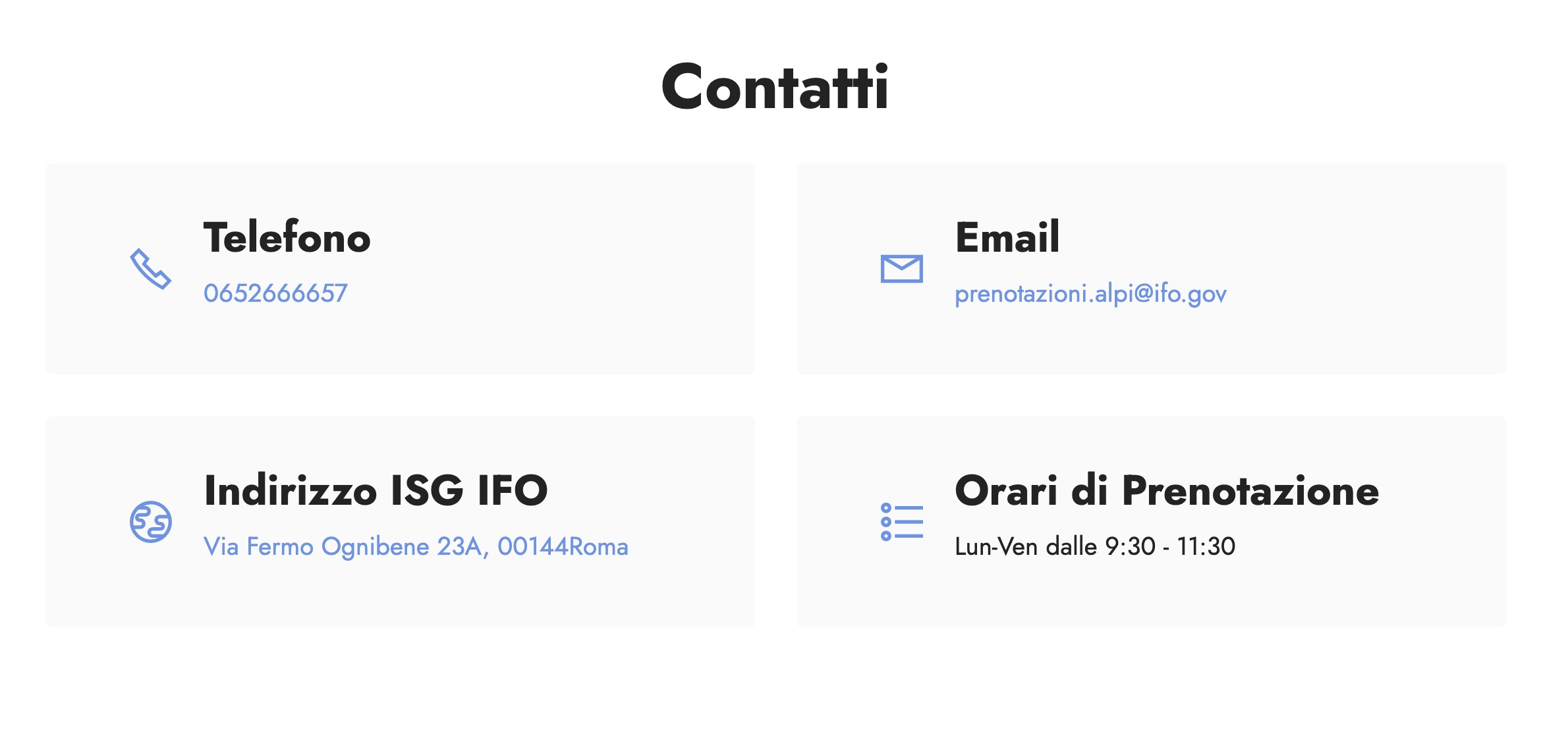This screenshot has width=1568, height=742.
Task: Open the Via Fermo Ognibene address link
Action: coord(416,547)
